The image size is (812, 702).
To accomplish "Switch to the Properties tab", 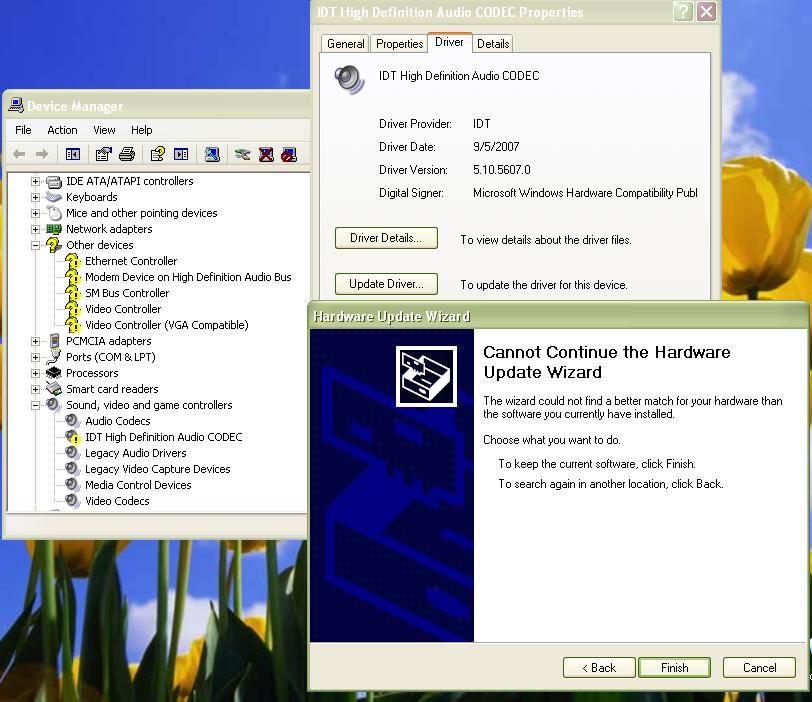I will point(399,44).
